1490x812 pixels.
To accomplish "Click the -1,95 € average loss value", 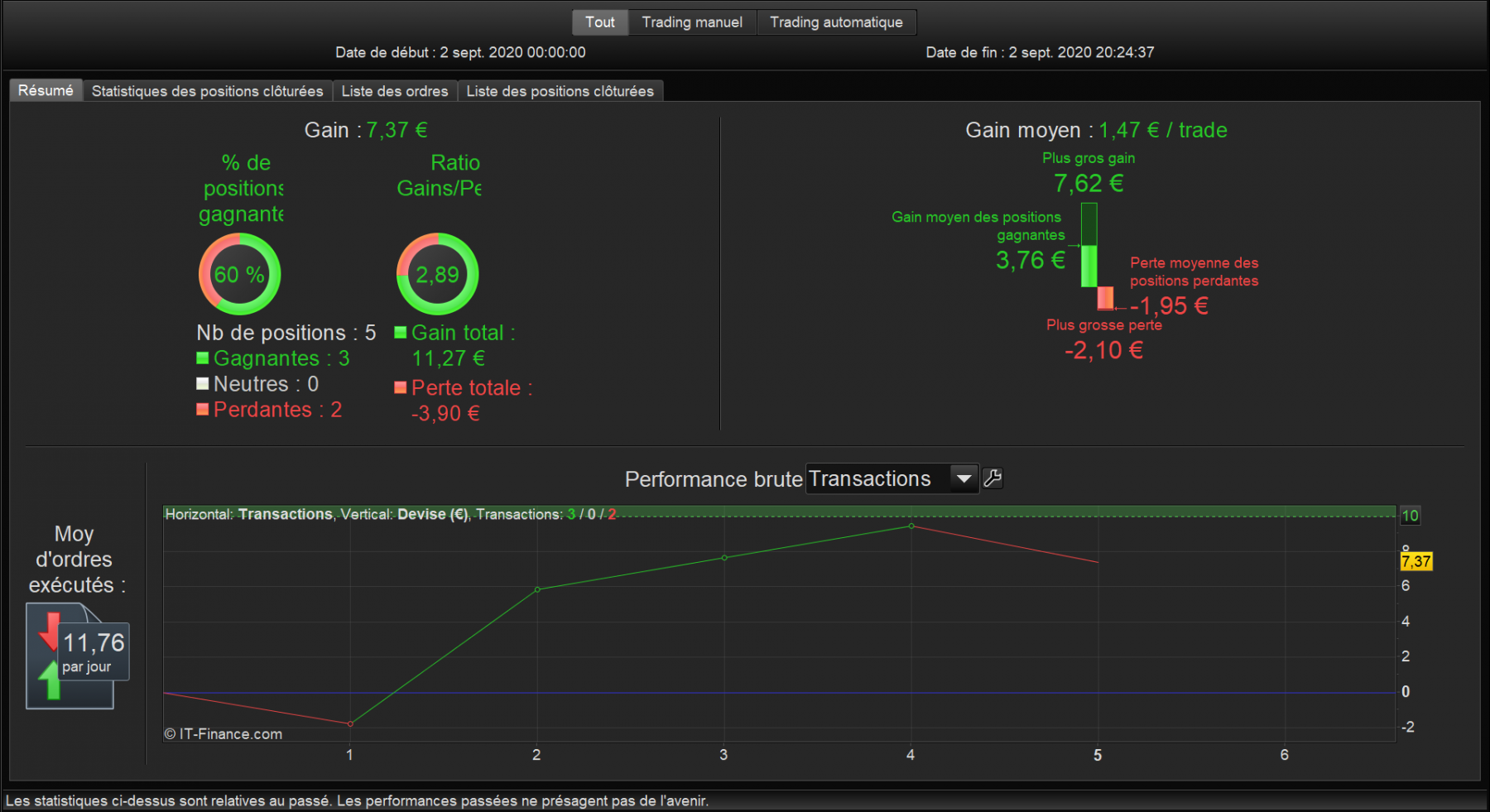I will pyautogui.click(x=1169, y=305).
